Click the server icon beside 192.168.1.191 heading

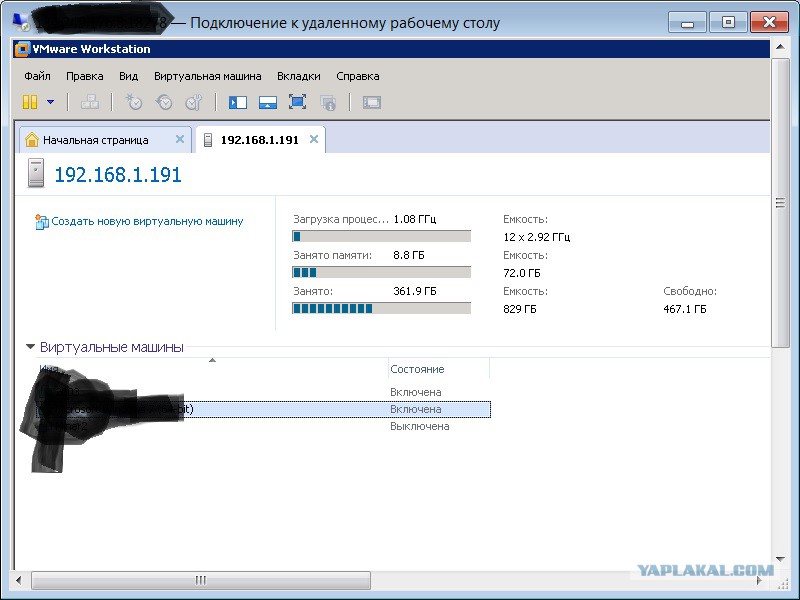click(36, 173)
